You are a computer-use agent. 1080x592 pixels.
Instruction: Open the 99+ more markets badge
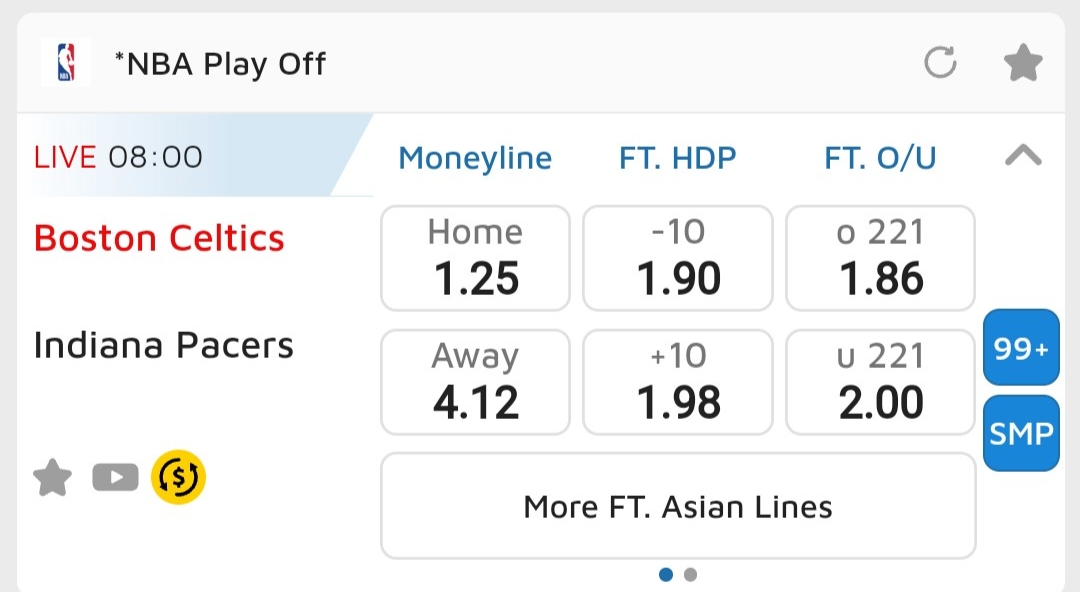(1020, 348)
